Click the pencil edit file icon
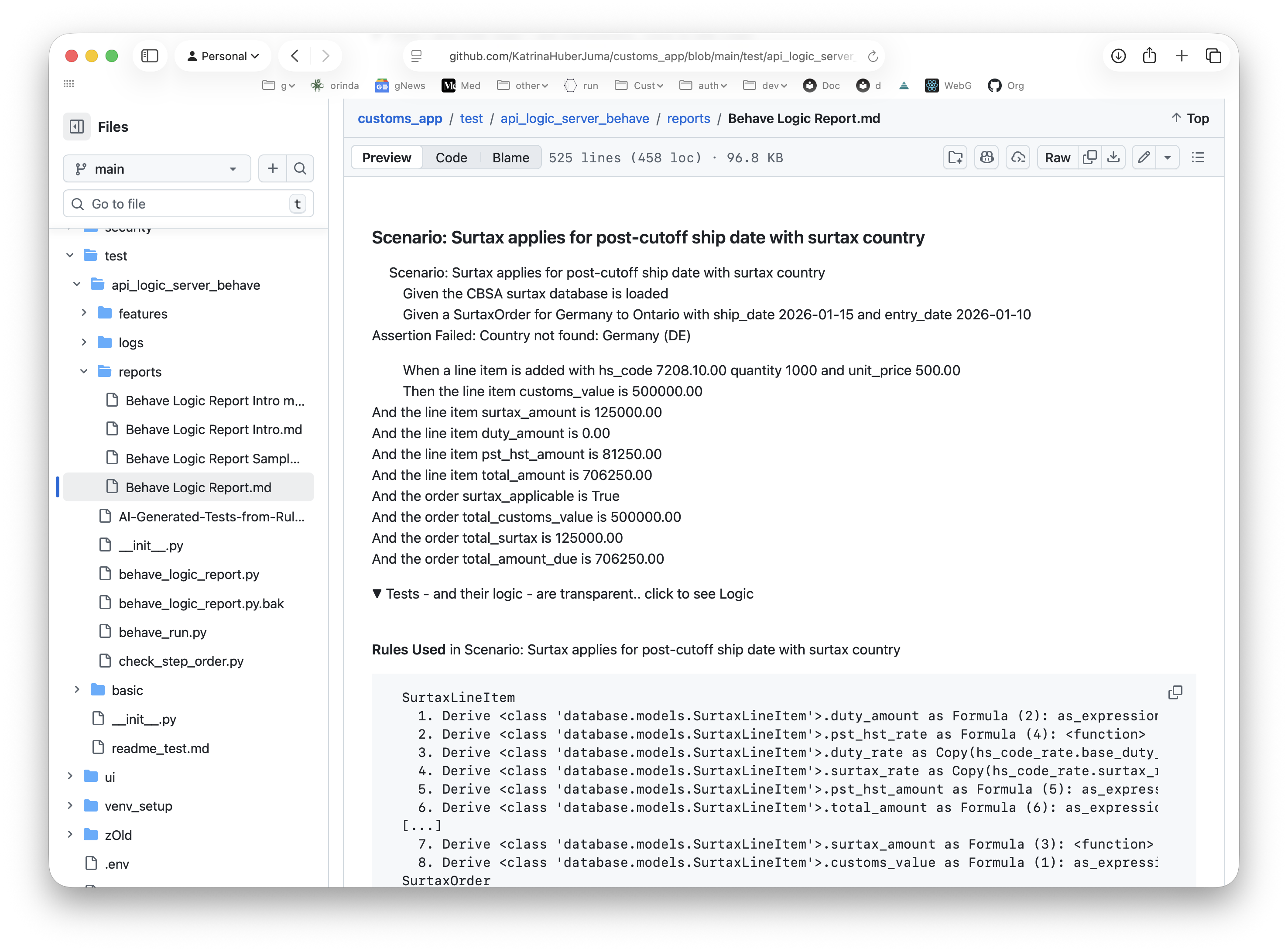This screenshot has height=952, width=1288. [x=1144, y=158]
